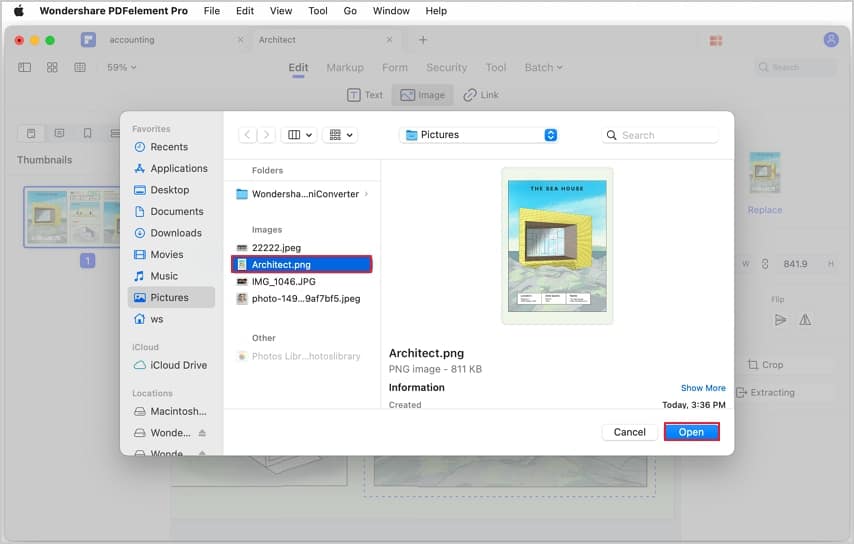Open the Tool menu in menu bar
This screenshot has height=544, width=854.
click(318, 11)
